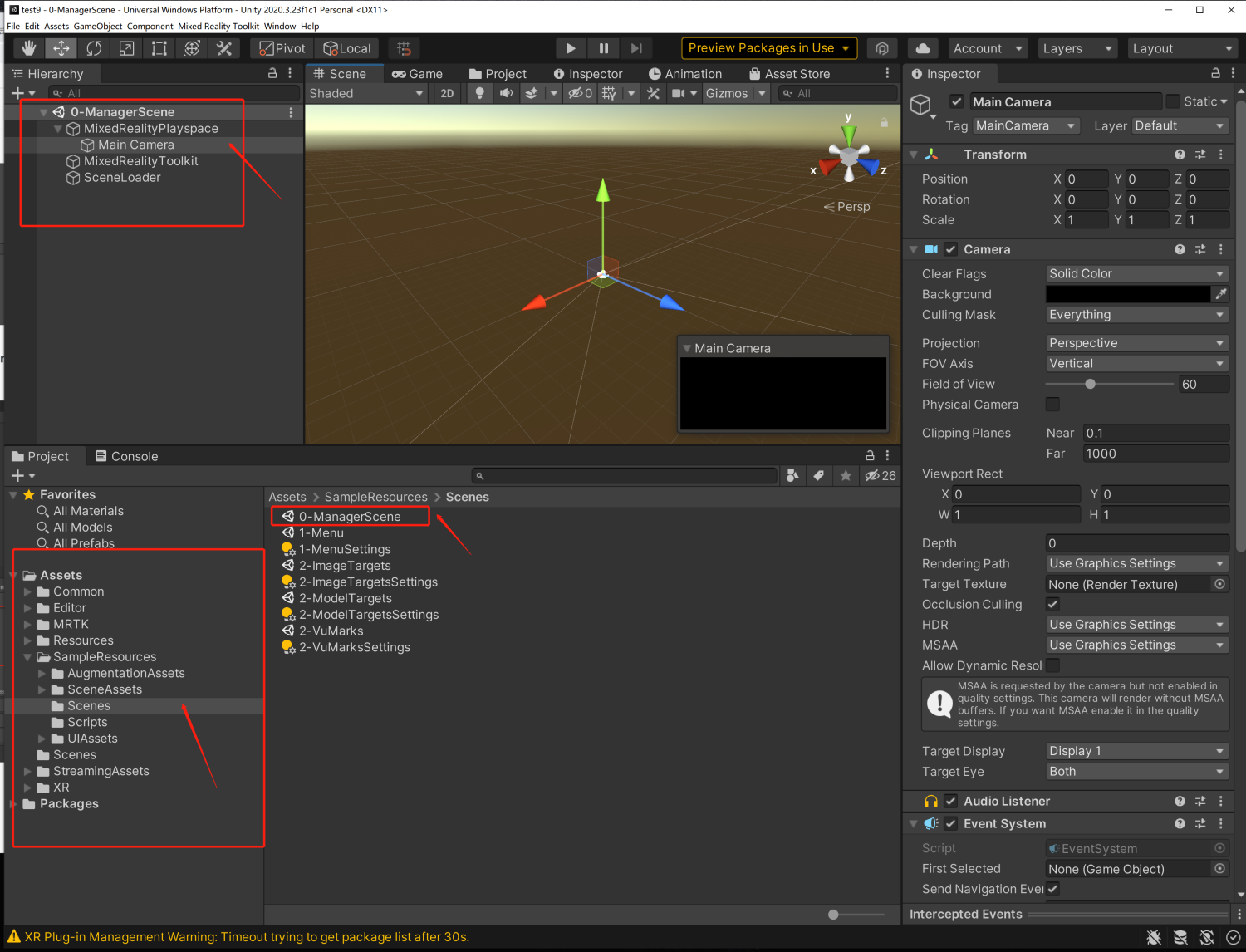Switch to the Animation tab

pyautogui.click(x=685, y=74)
